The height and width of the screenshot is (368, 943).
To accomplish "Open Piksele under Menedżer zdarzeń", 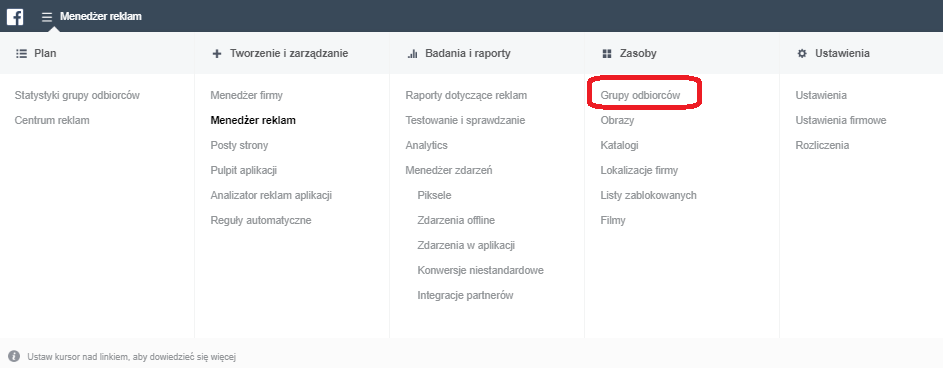I will (434, 195).
